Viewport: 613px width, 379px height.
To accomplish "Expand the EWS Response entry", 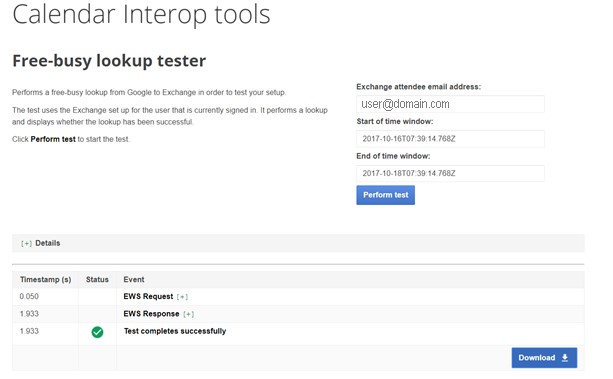I will tap(188, 314).
